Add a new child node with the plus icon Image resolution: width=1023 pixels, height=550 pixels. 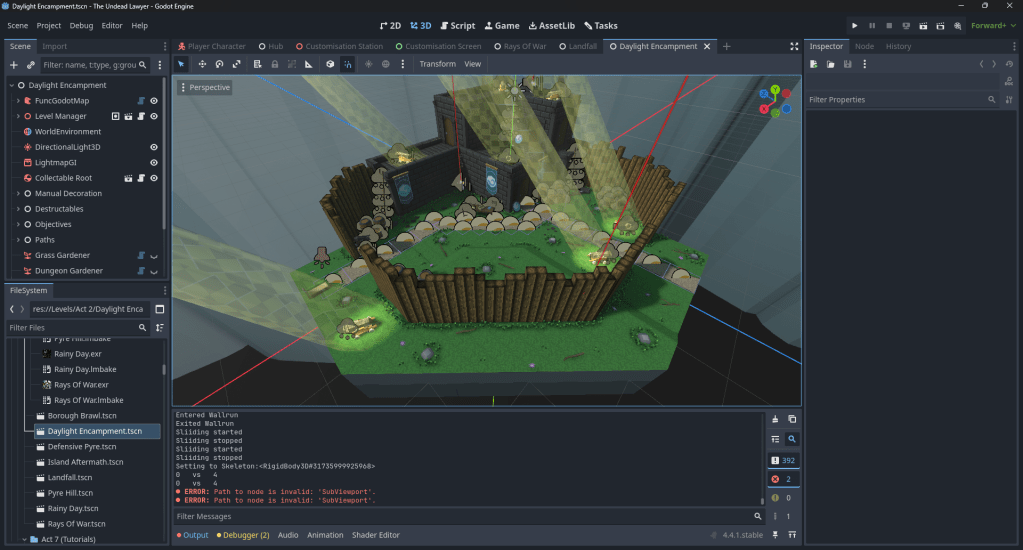click(x=14, y=65)
